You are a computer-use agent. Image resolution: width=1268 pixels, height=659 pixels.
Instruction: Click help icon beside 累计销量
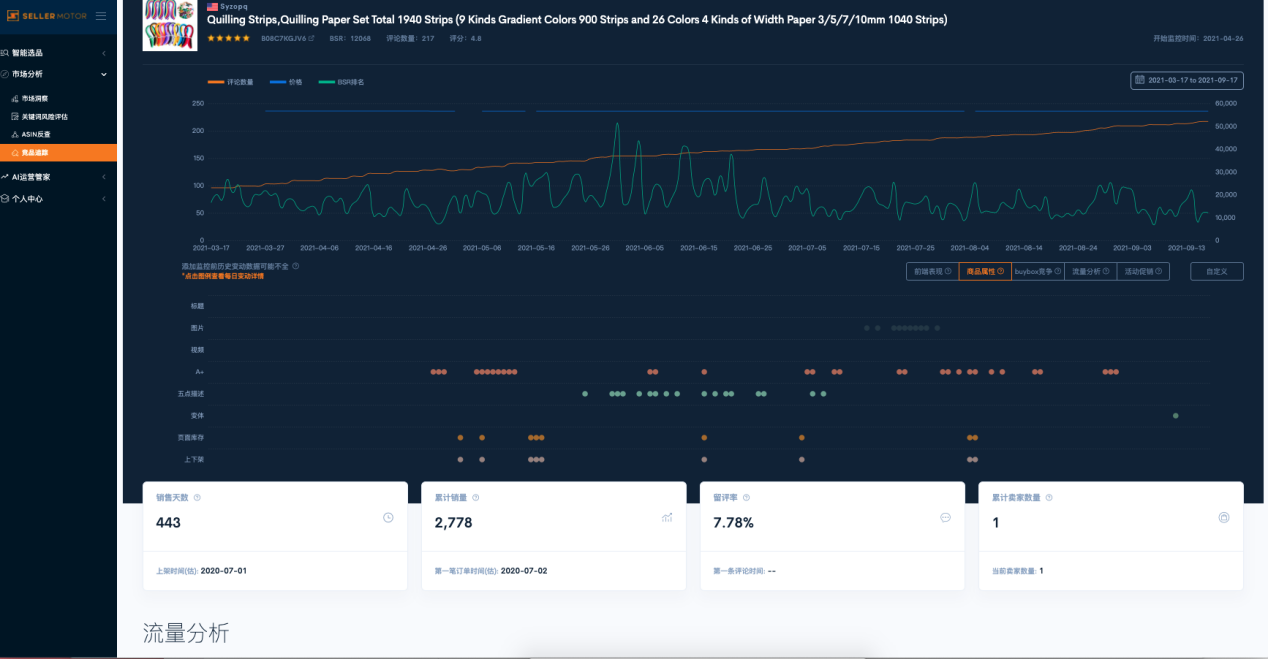(x=475, y=498)
